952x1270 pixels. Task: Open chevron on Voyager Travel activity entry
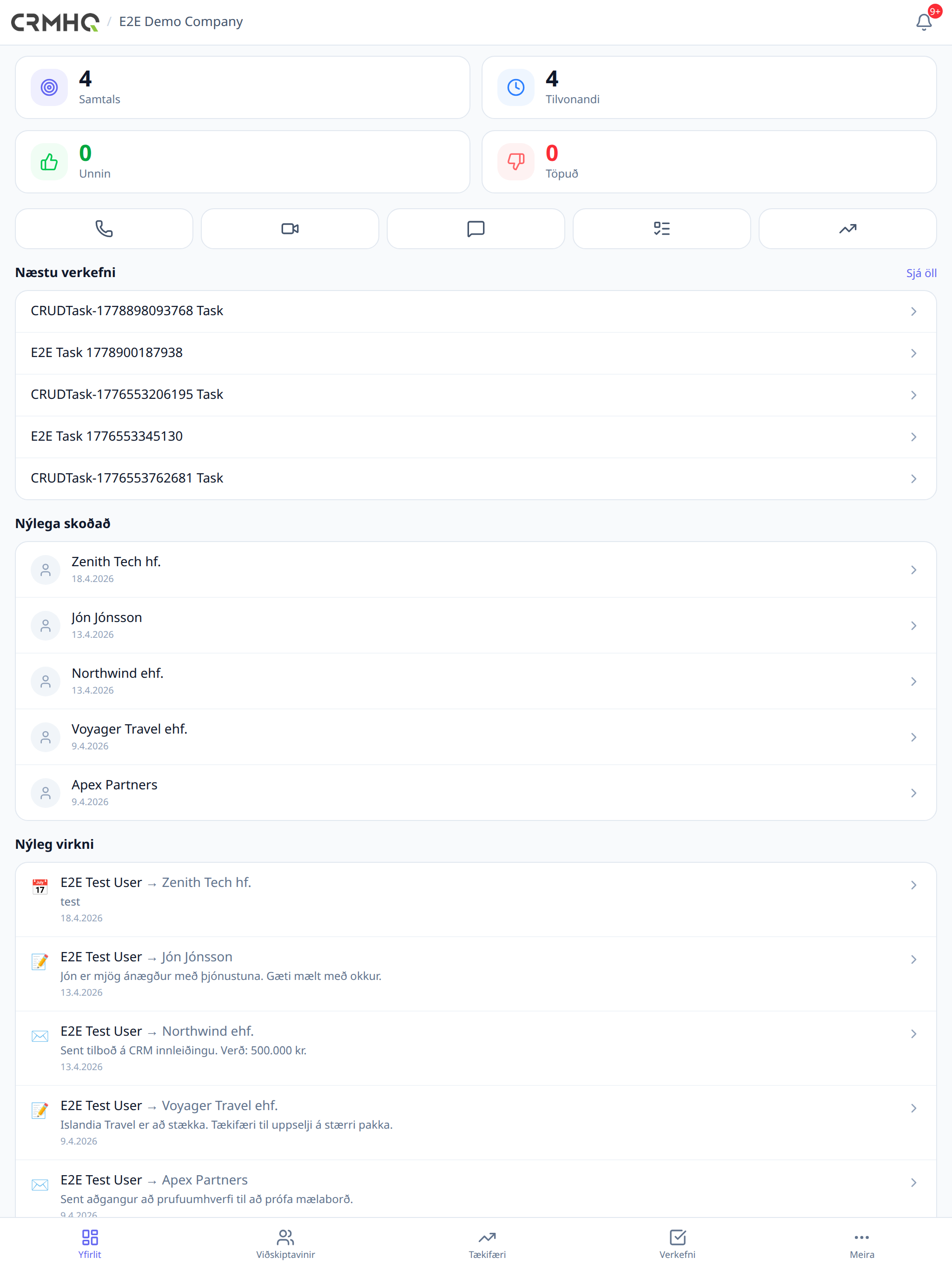tap(913, 1108)
